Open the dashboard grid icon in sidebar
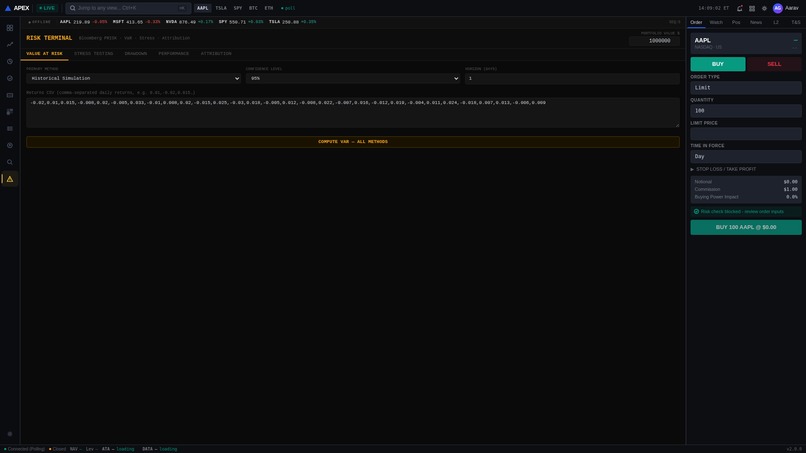Viewport: 806px width, 453px height. pos(10,28)
